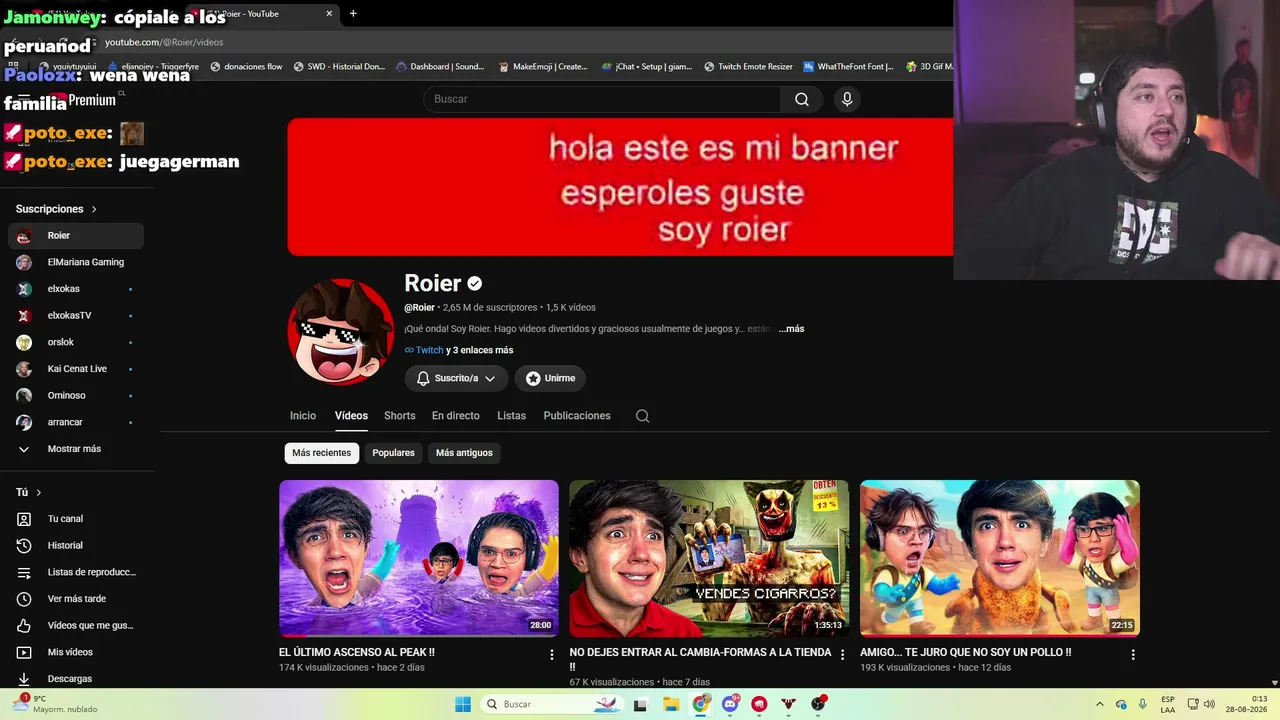The width and height of the screenshot is (1280, 720).
Task: Open the elxokasTV subscription
Action: 76,316
